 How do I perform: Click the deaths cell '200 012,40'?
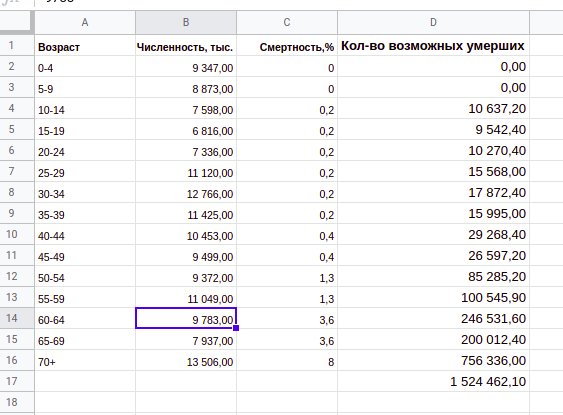click(433, 339)
